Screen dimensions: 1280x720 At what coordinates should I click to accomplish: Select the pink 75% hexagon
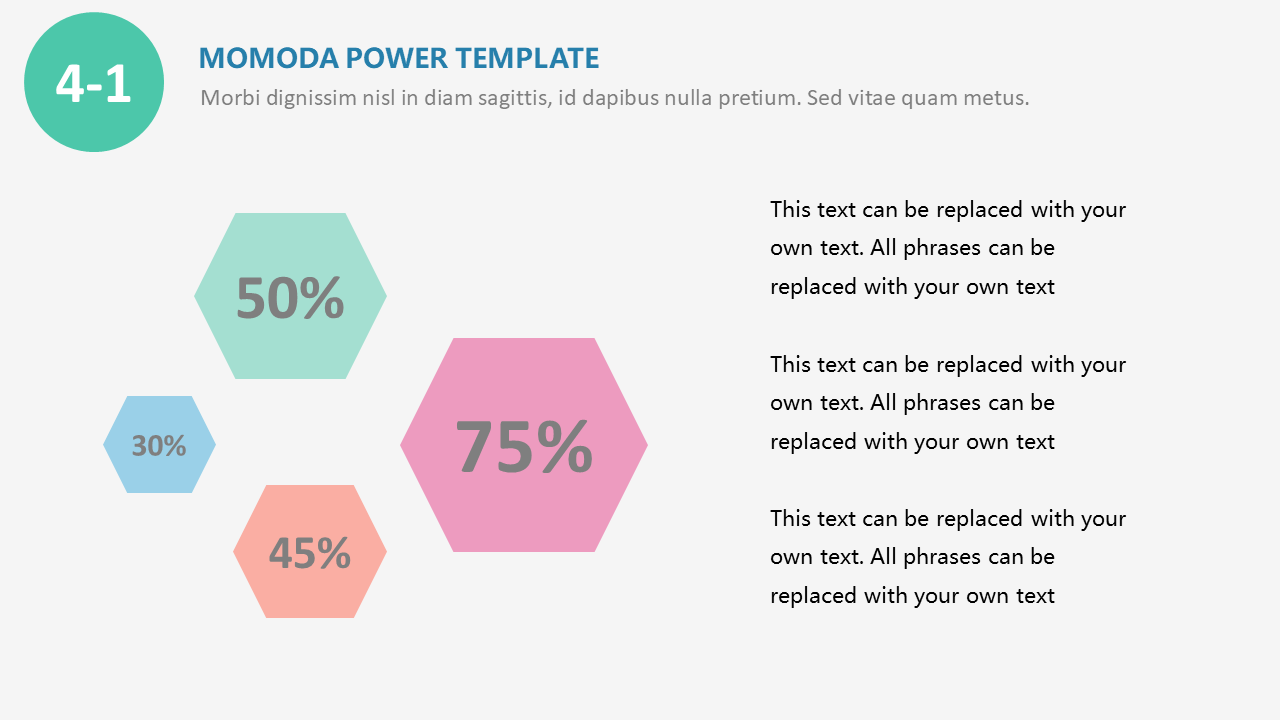tap(524, 445)
